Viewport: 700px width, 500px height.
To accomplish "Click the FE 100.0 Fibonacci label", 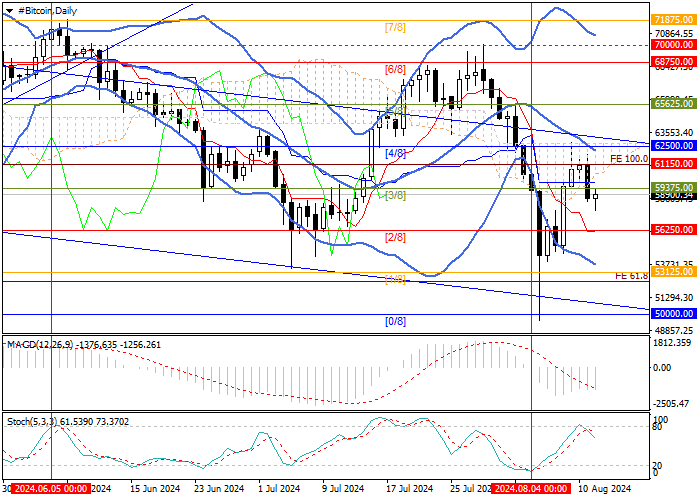I will [x=629, y=158].
